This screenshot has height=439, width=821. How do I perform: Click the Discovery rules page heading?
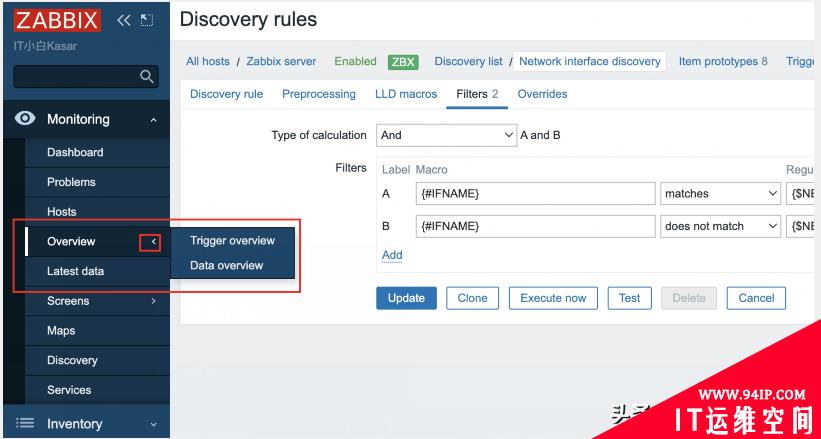[x=248, y=20]
